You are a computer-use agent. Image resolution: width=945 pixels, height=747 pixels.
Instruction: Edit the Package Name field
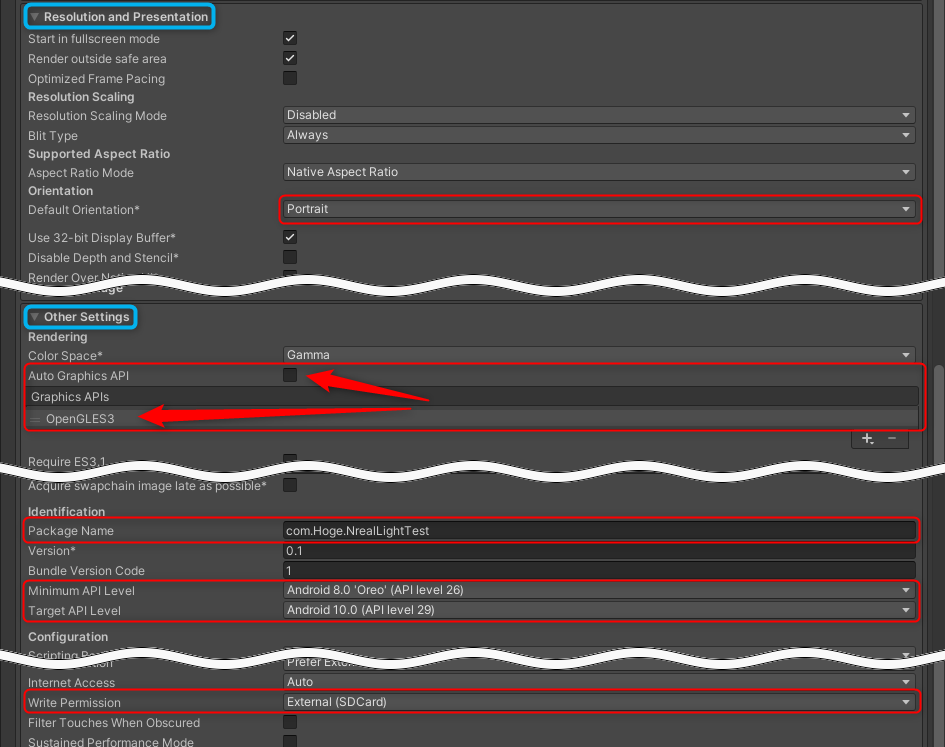pyautogui.click(x=599, y=531)
